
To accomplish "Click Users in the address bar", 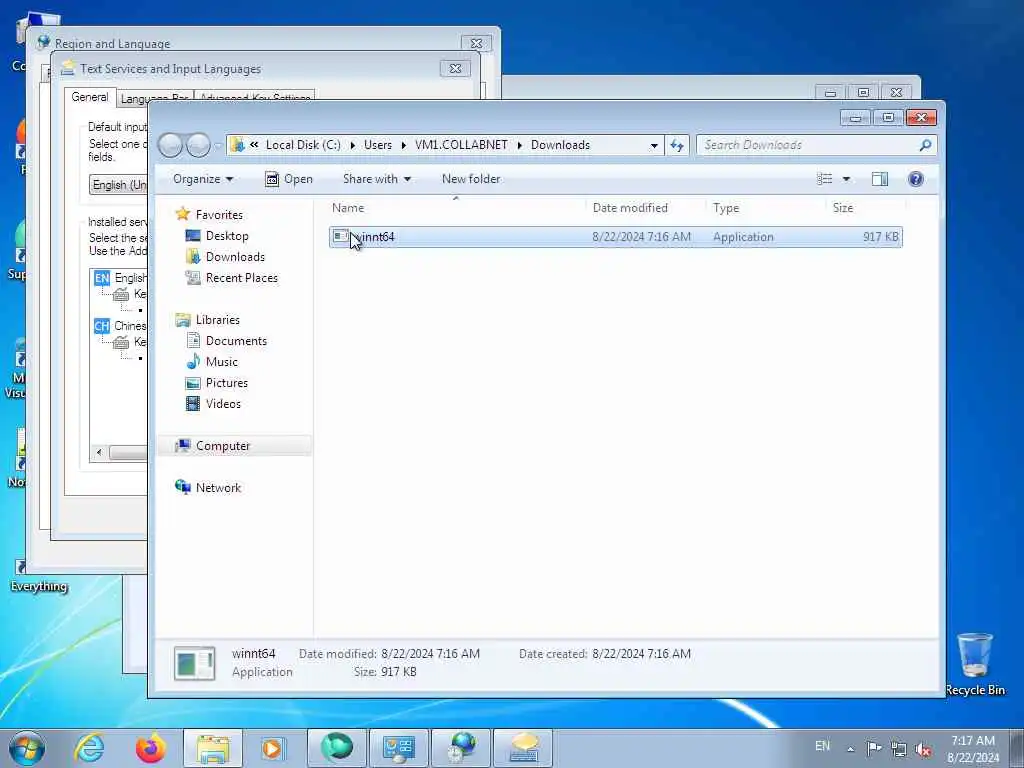I will click(x=377, y=145).
